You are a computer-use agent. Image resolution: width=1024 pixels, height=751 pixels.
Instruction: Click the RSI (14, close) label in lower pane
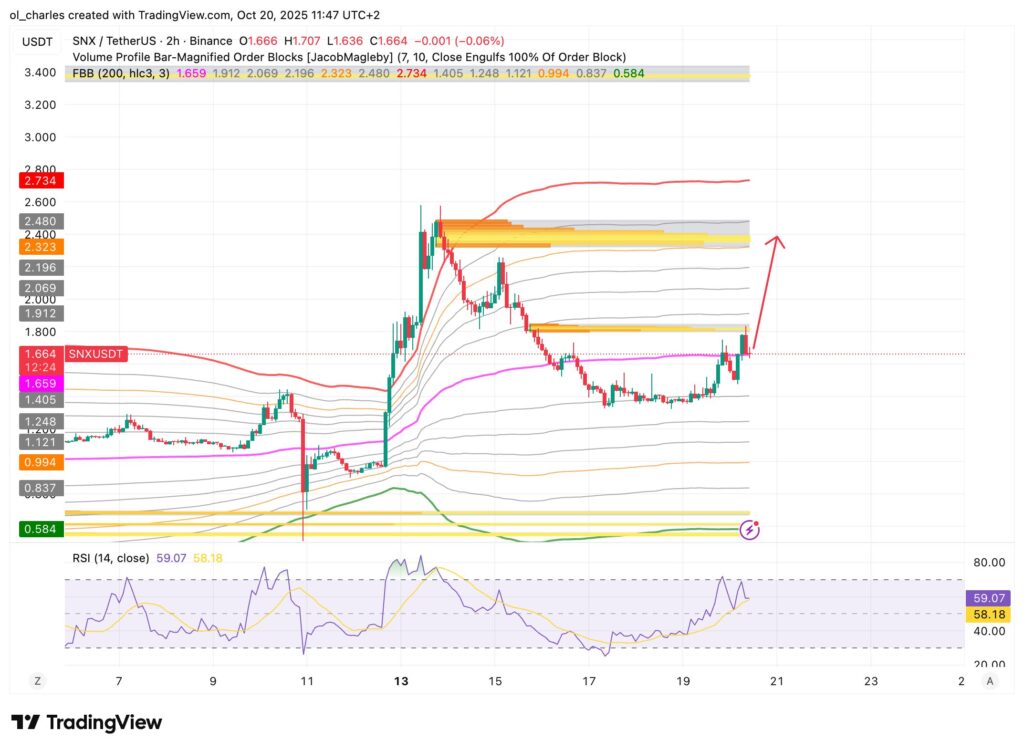[x=110, y=556]
